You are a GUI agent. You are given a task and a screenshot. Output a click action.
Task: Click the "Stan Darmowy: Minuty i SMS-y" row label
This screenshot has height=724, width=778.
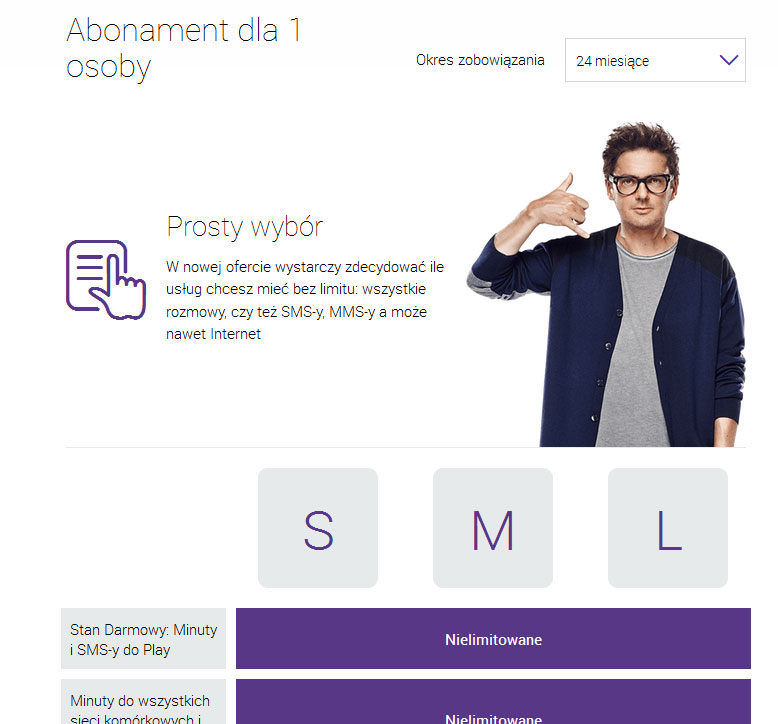(x=143, y=639)
